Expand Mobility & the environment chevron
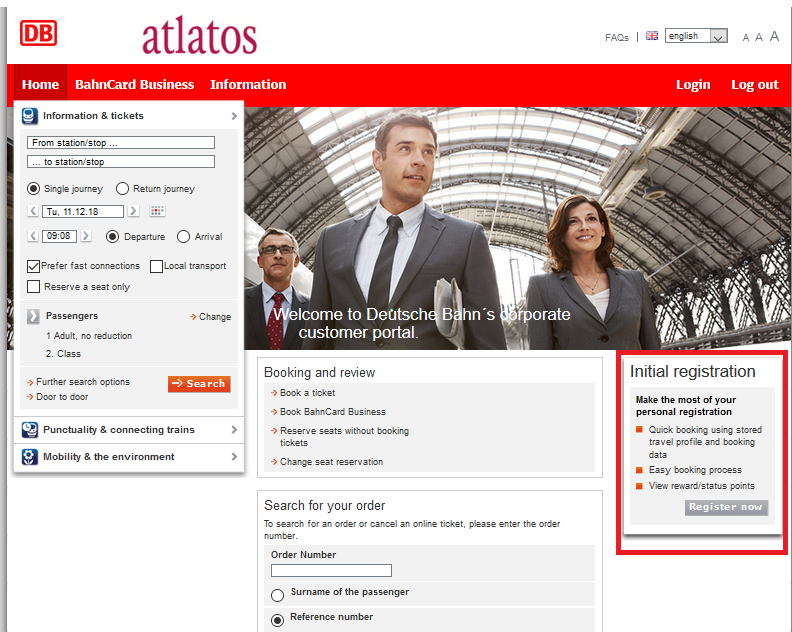The image size is (792, 632). pos(234,457)
